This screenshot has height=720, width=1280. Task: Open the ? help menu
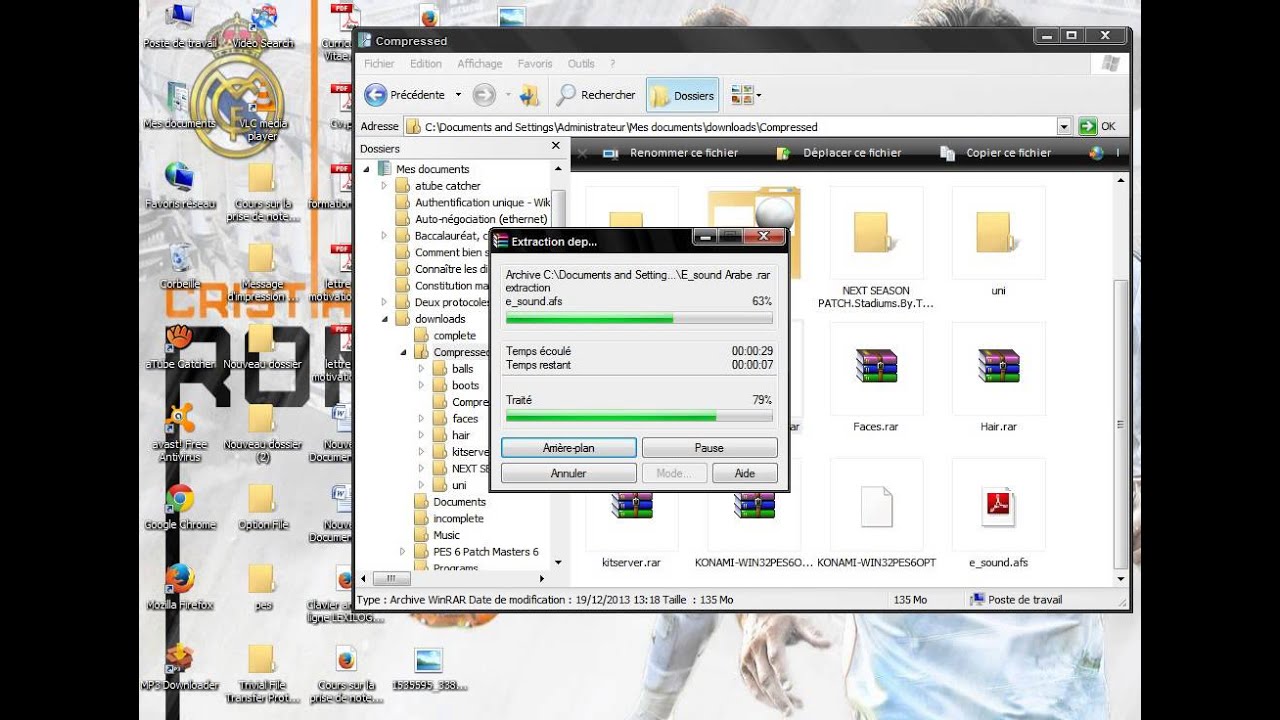612,64
